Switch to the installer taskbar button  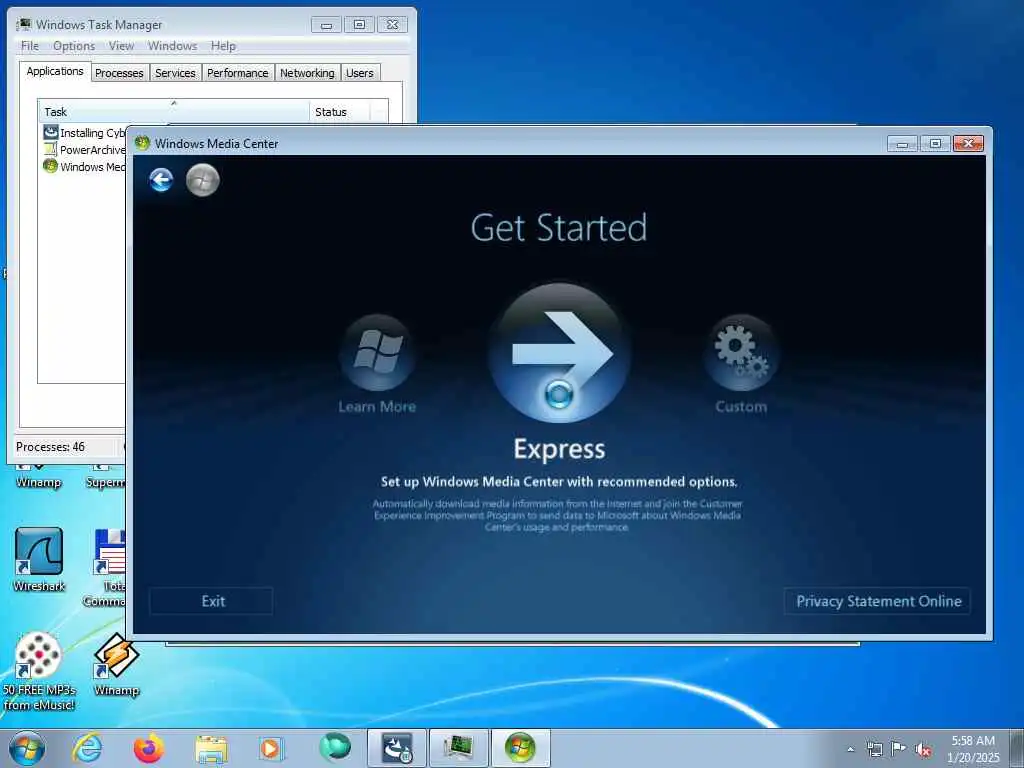coord(396,748)
